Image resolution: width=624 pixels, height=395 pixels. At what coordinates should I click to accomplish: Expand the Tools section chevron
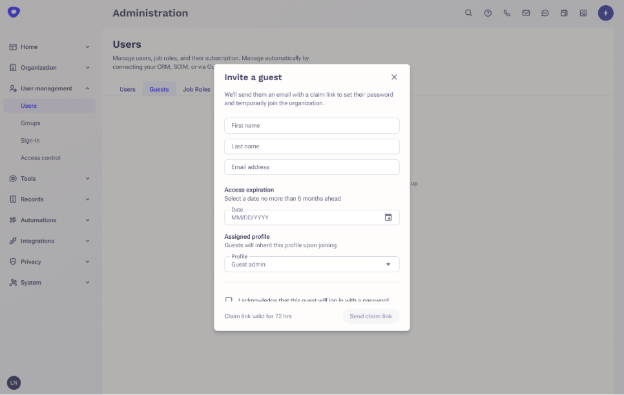coord(87,179)
